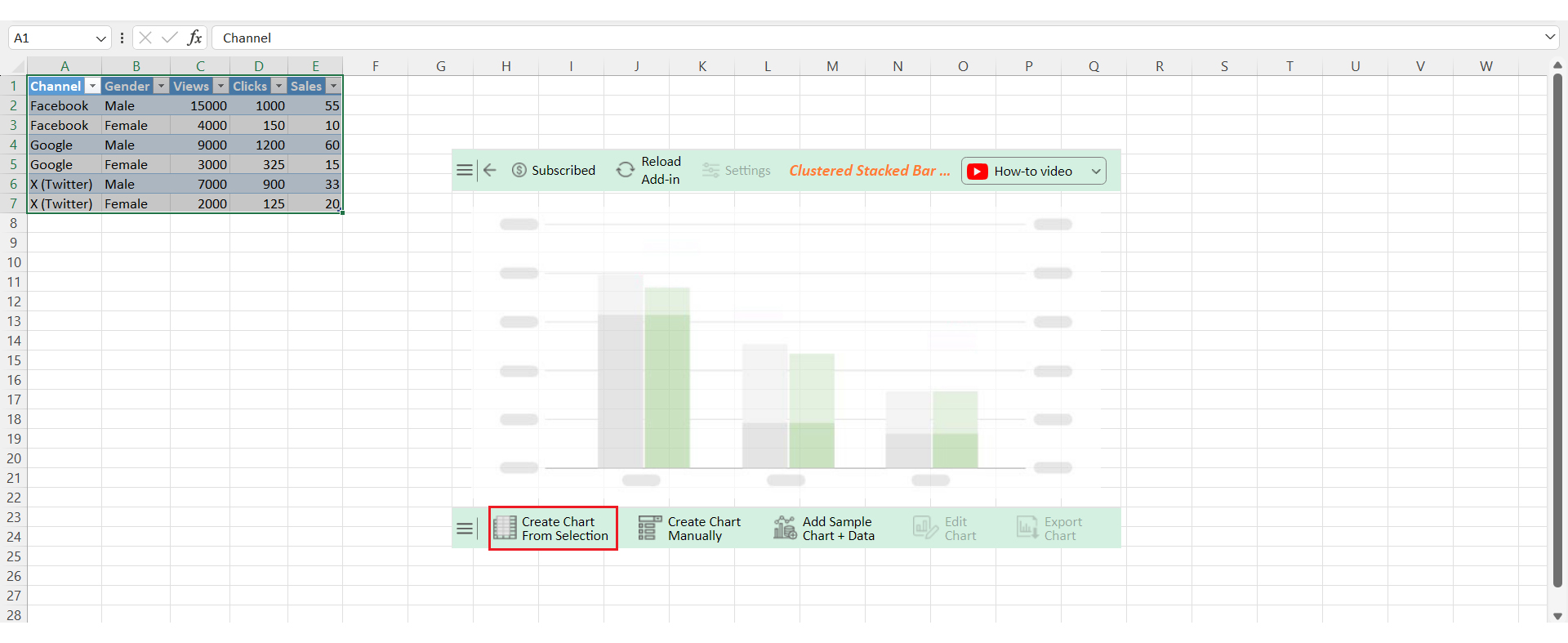Click cell with Sales value 55
This screenshot has width=1568, height=643.
pos(315,105)
